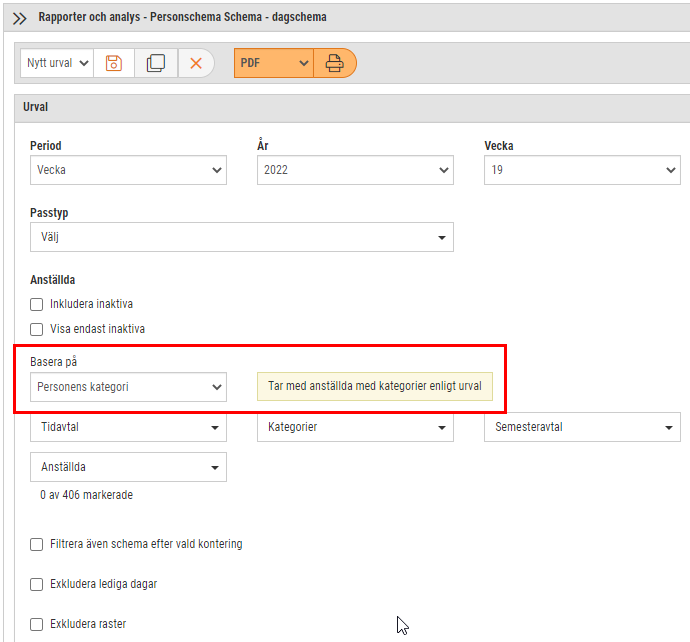Open the Vecka dropdown showing 19
690x642 pixels.
(582, 170)
